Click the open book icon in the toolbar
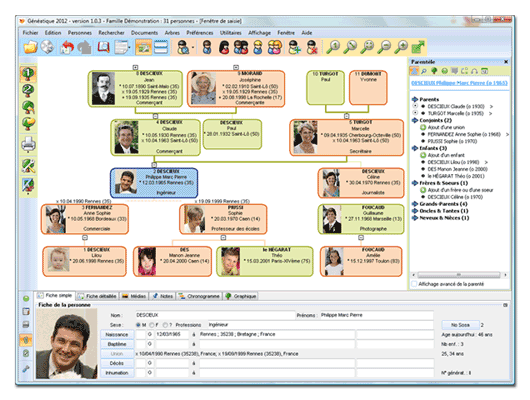Viewport: 530px width, 400px height. click(x=103, y=47)
